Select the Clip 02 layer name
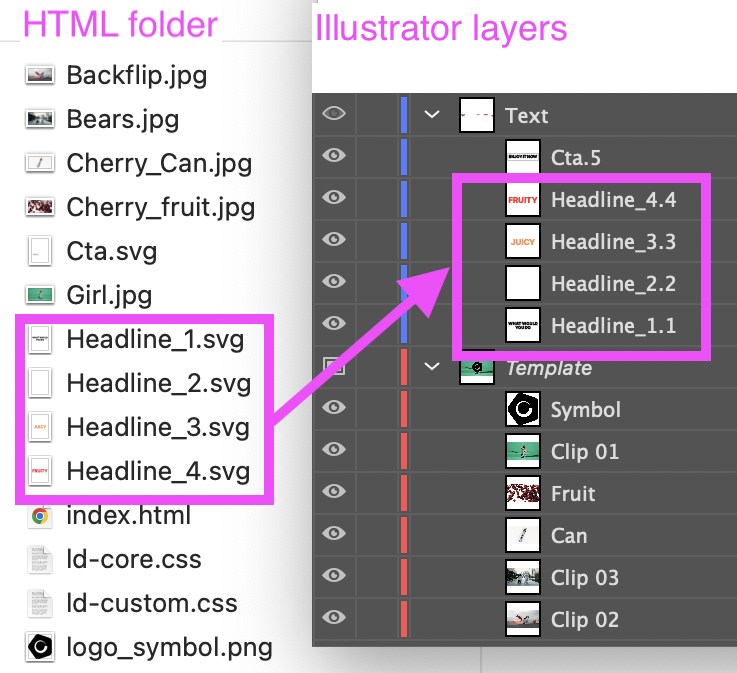737x673 pixels. [584, 620]
